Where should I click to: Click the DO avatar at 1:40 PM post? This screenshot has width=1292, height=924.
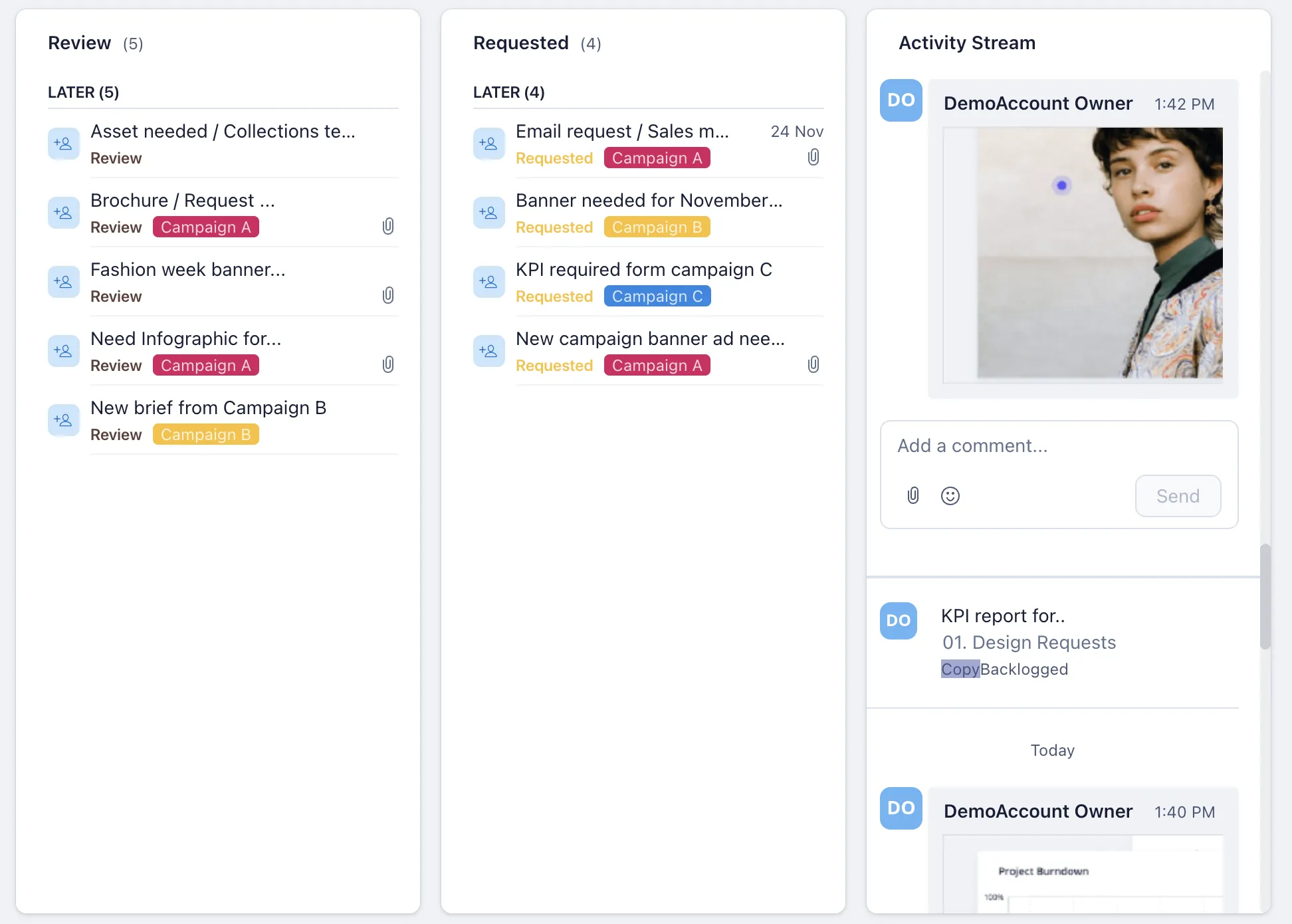pos(901,808)
